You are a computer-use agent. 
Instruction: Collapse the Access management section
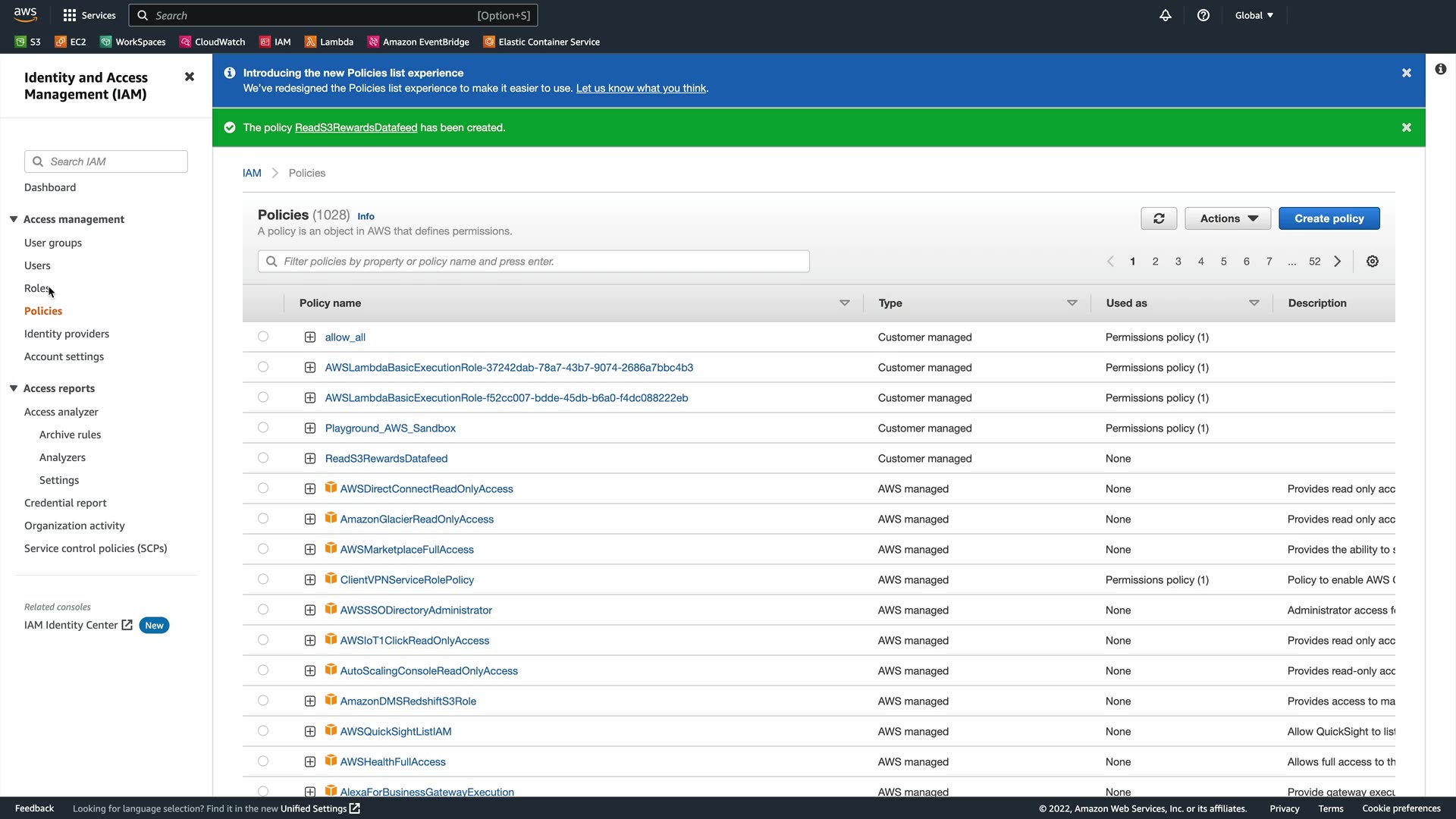click(14, 219)
